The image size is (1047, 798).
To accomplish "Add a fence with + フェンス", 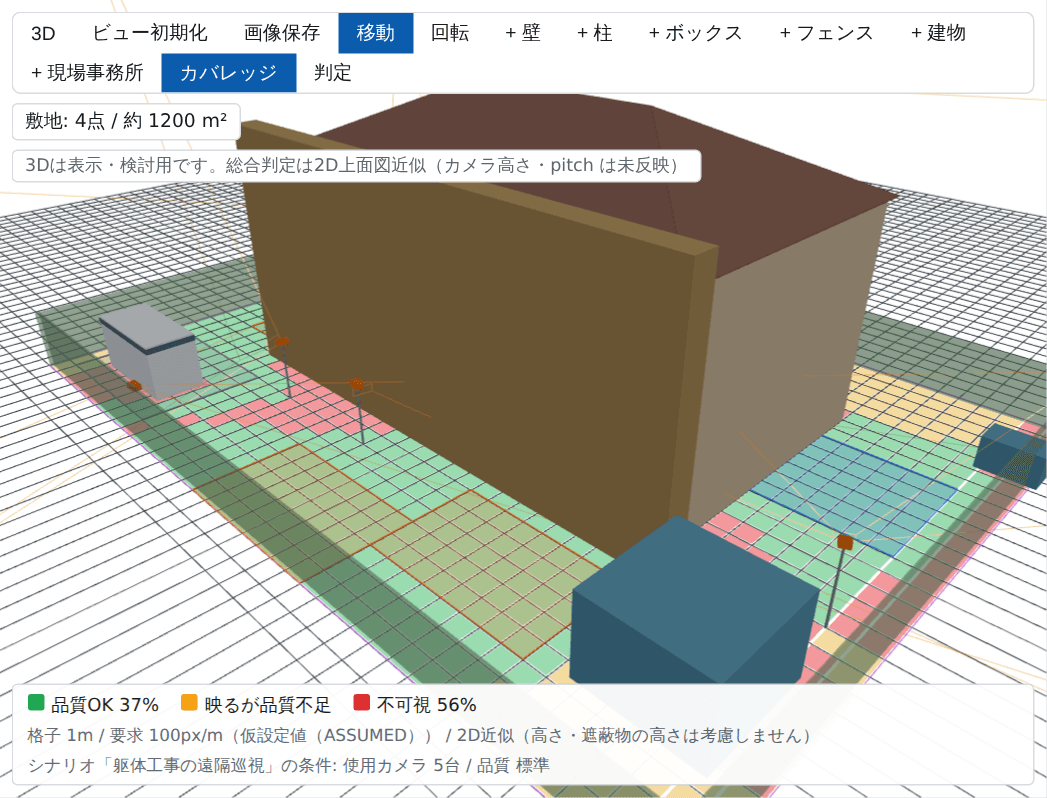I will pos(827,33).
